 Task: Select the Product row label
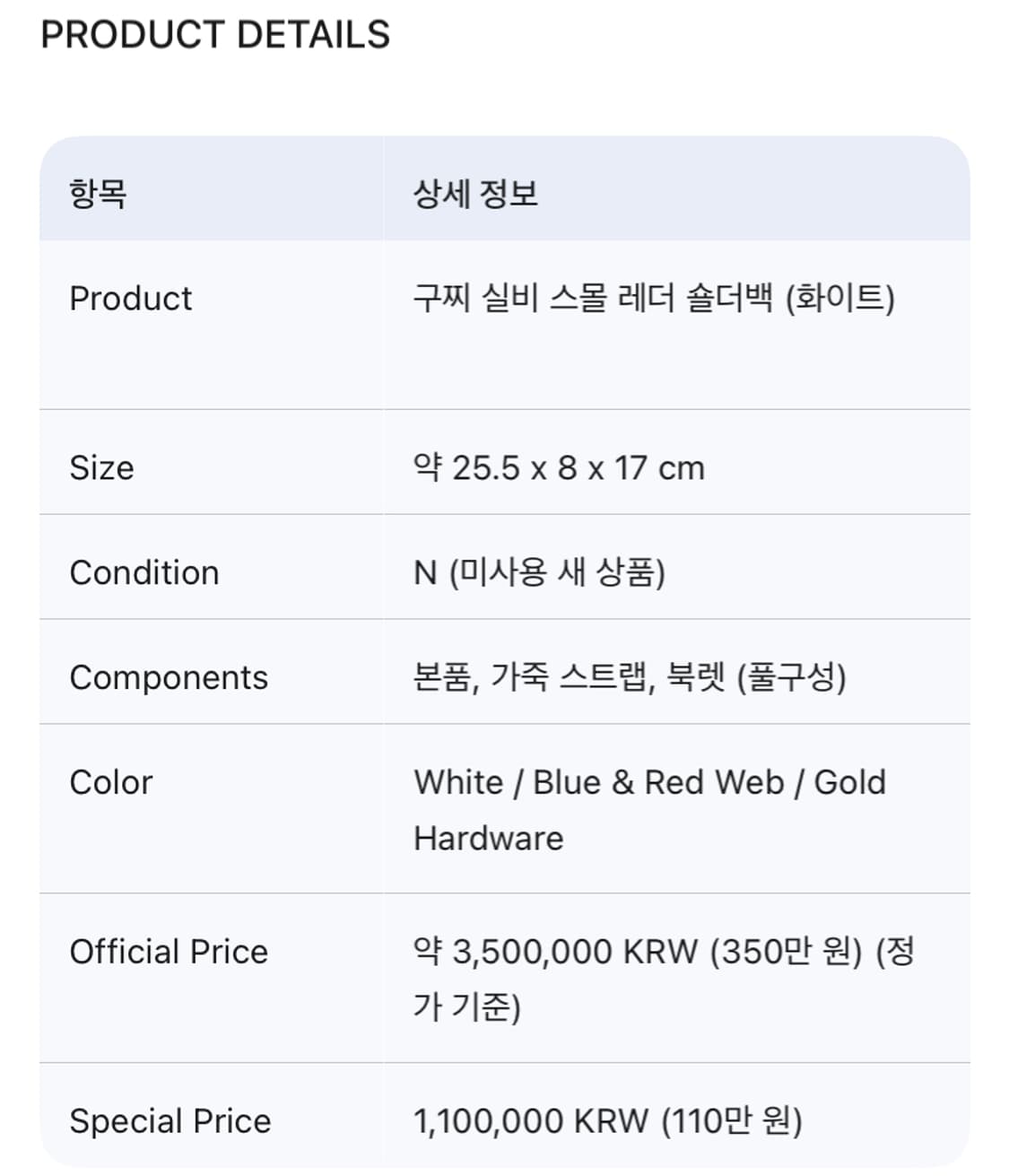[131, 299]
